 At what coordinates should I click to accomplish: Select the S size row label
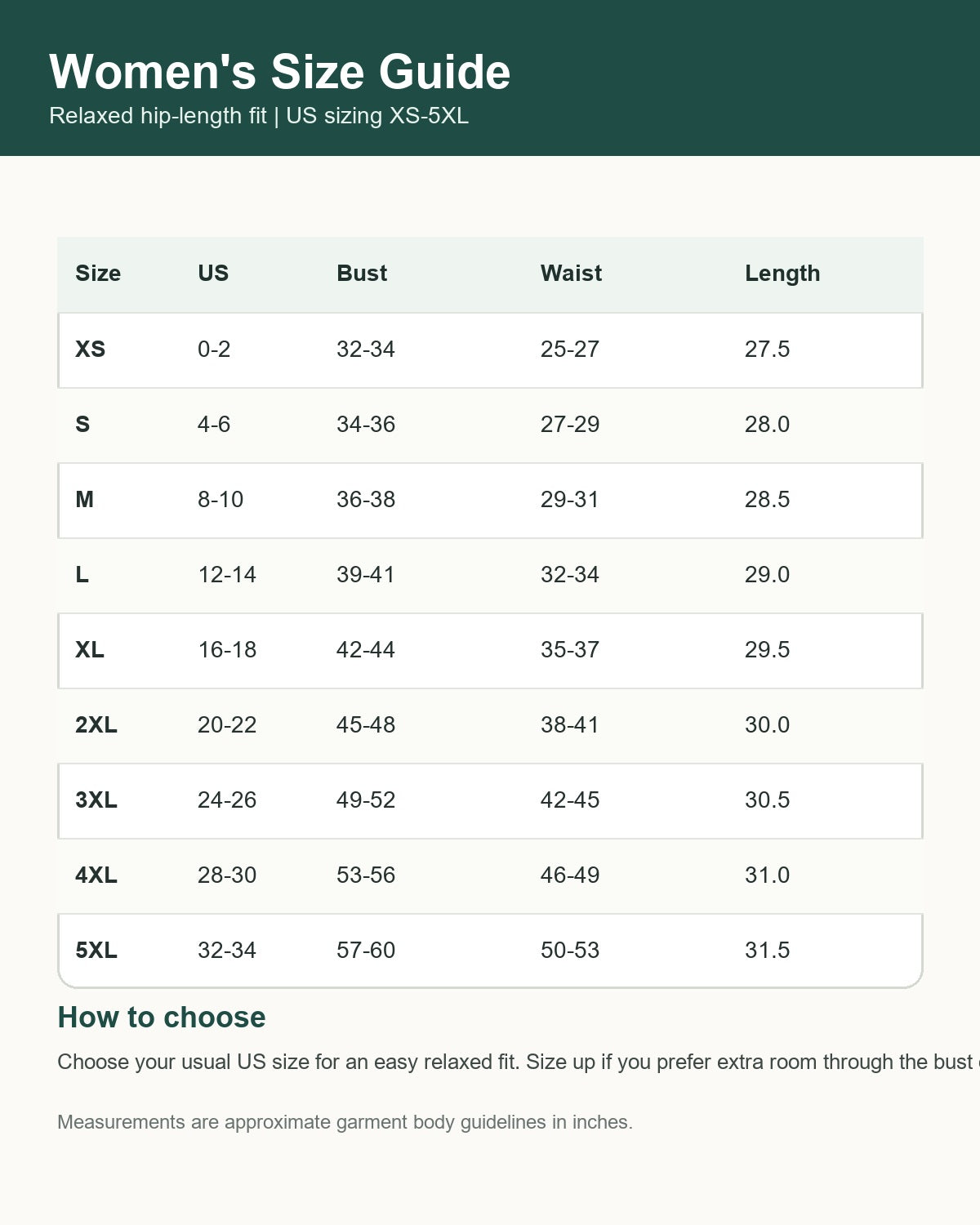coord(82,425)
